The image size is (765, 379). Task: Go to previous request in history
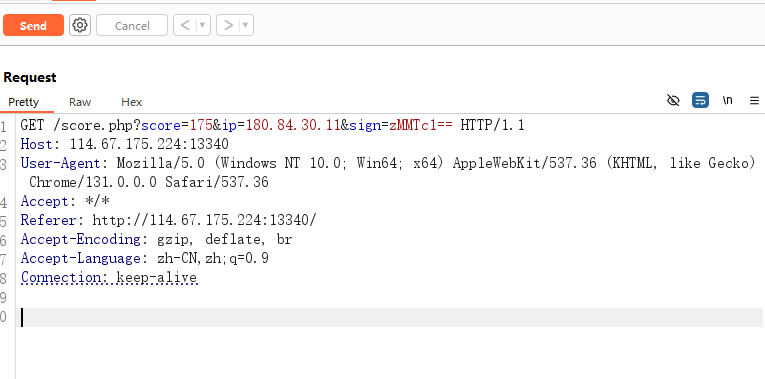[x=185, y=25]
